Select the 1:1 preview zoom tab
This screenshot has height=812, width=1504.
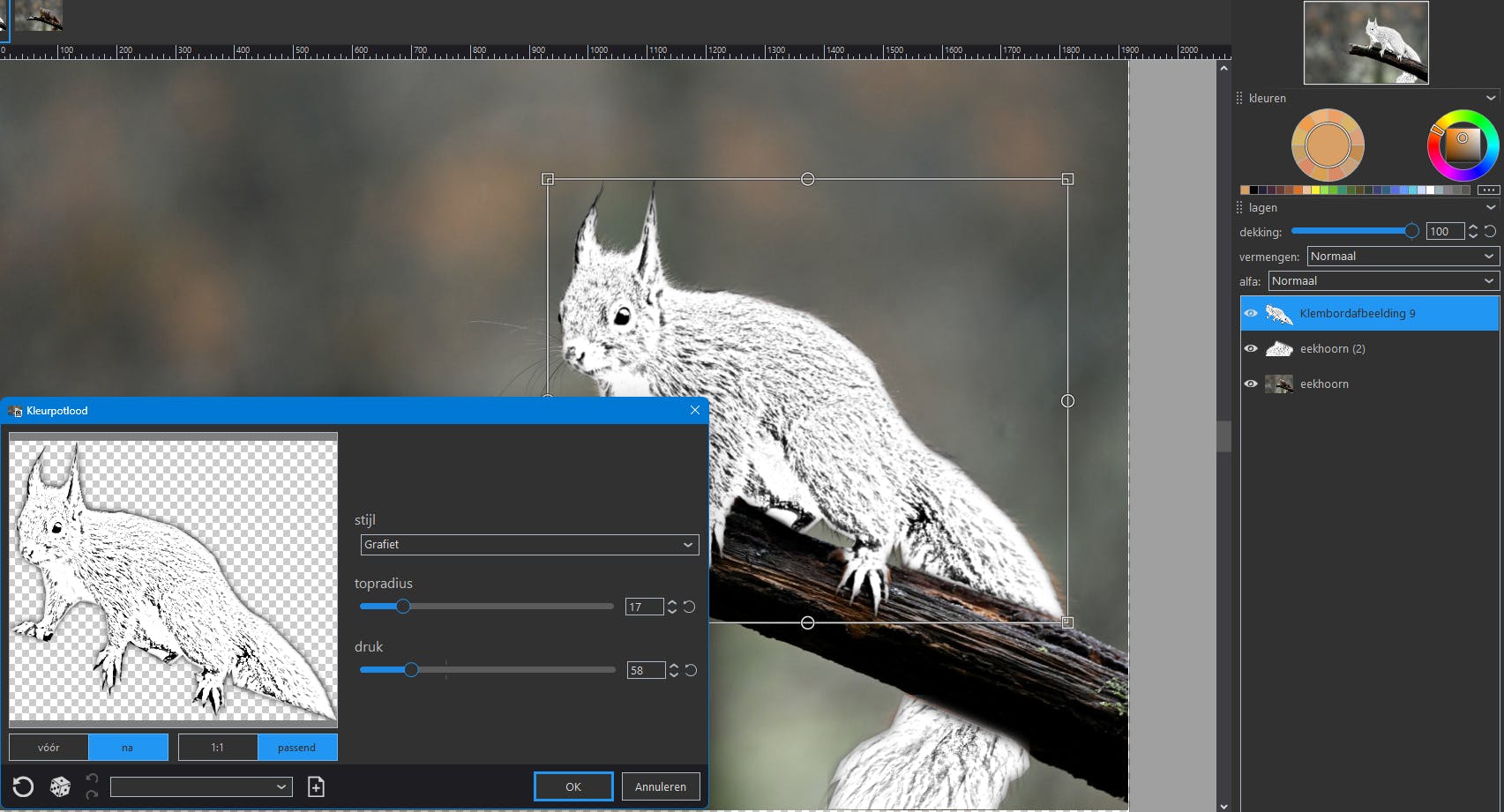click(217, 748)
